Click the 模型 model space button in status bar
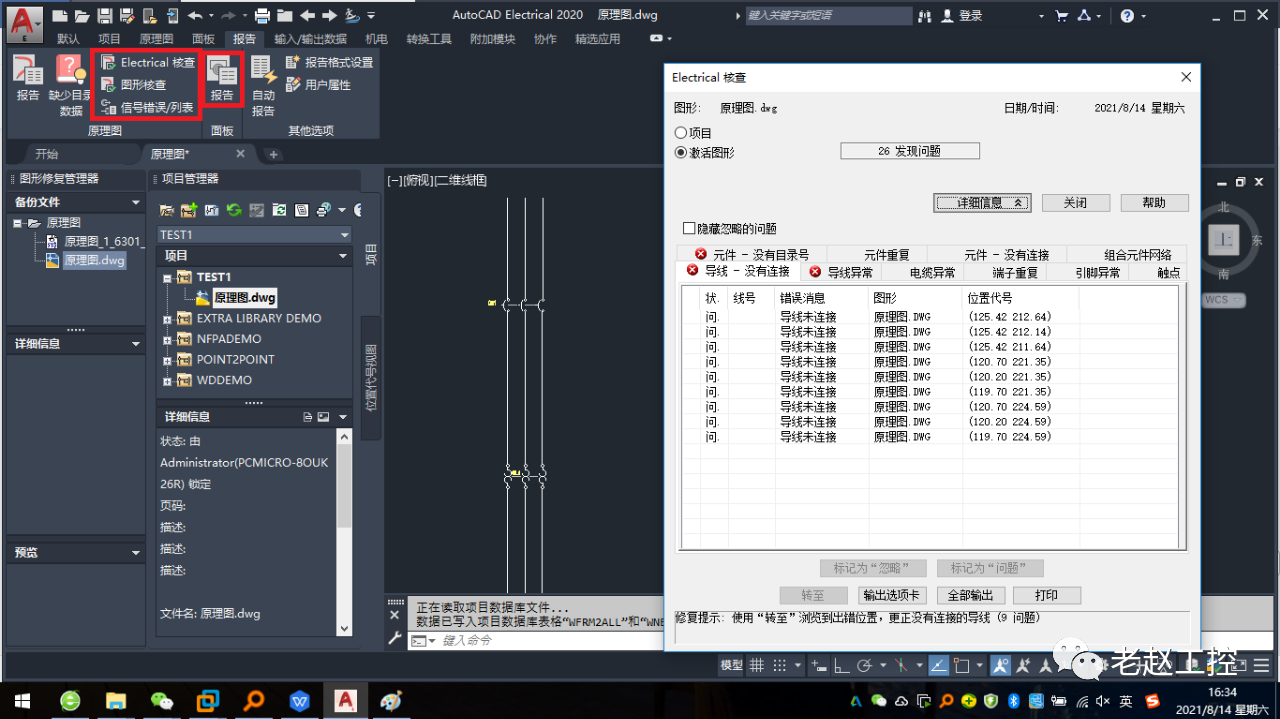 732,665
